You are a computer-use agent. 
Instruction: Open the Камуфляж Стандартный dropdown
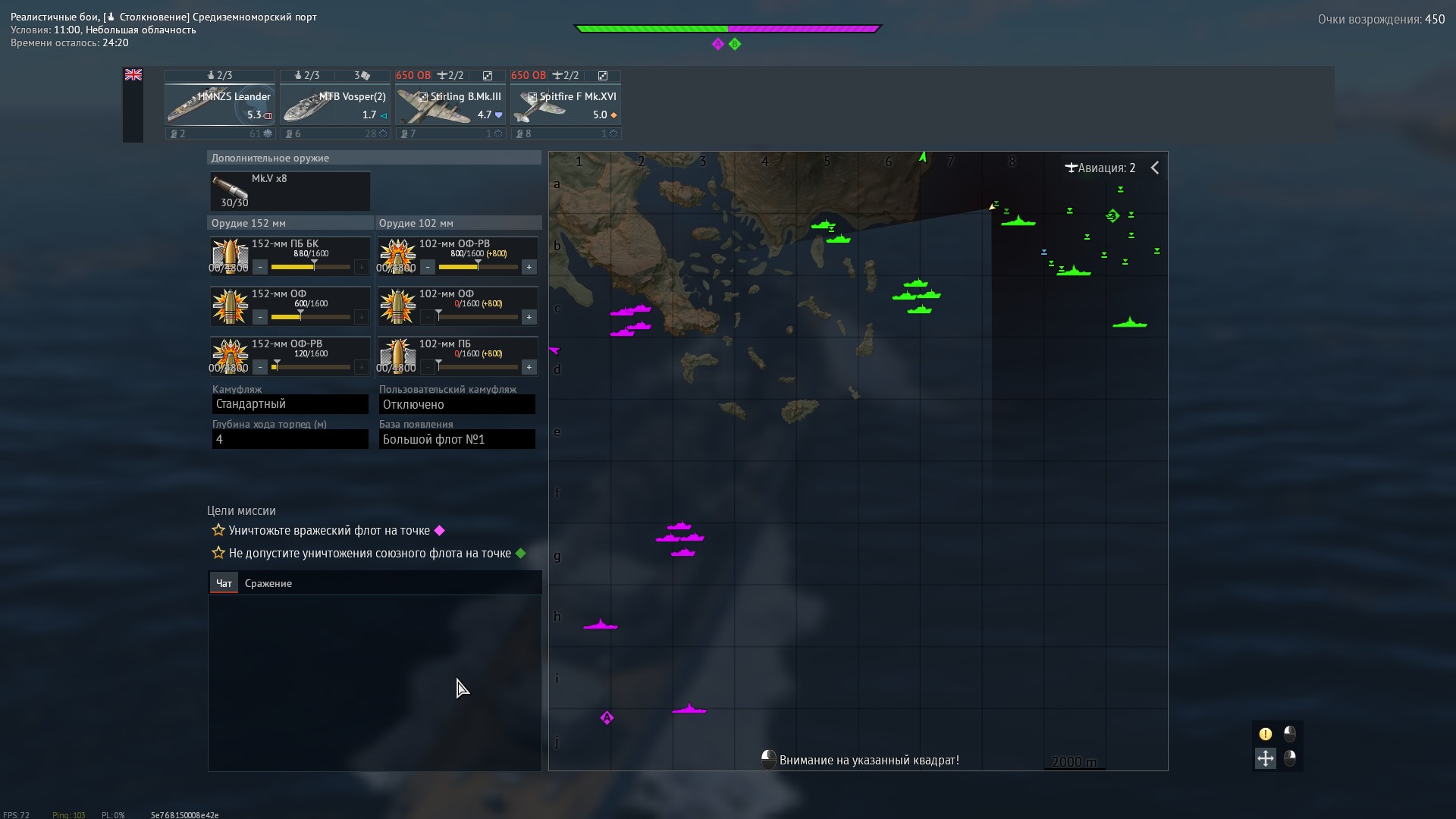(290, 404)
